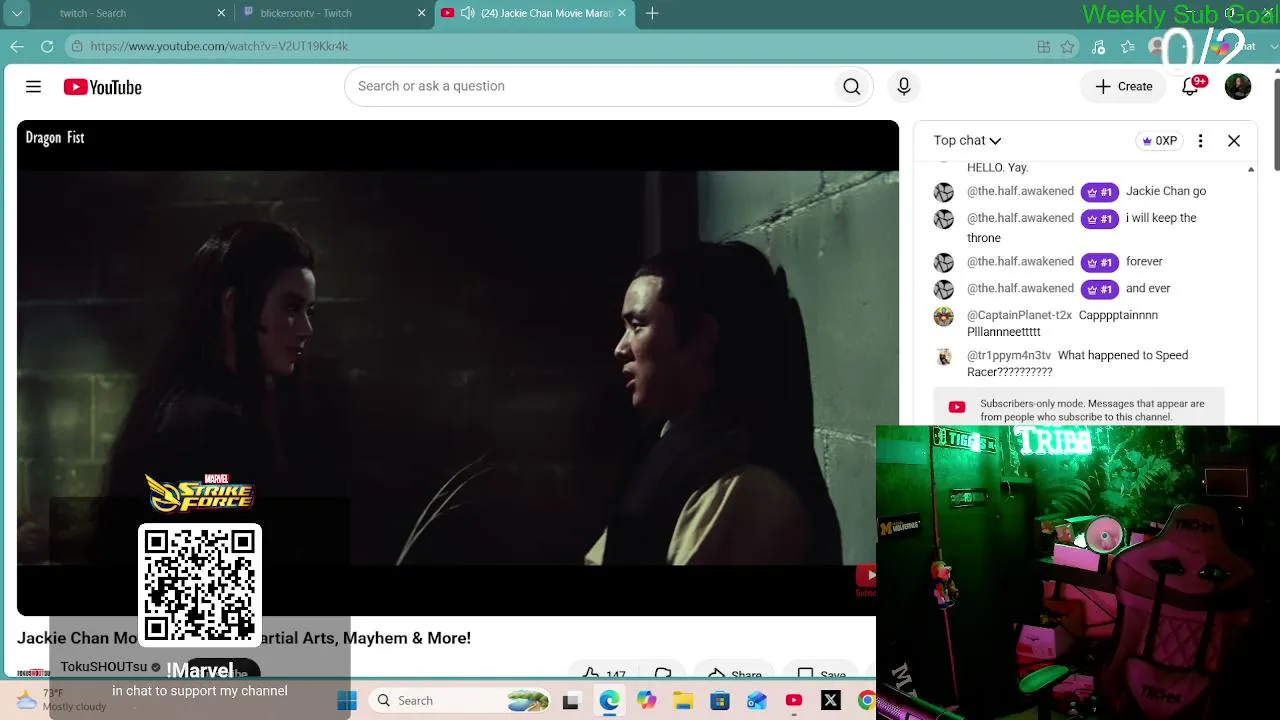Click the Create button
The height and width of the screenshot is (720, 1280).
(1124, 87)
